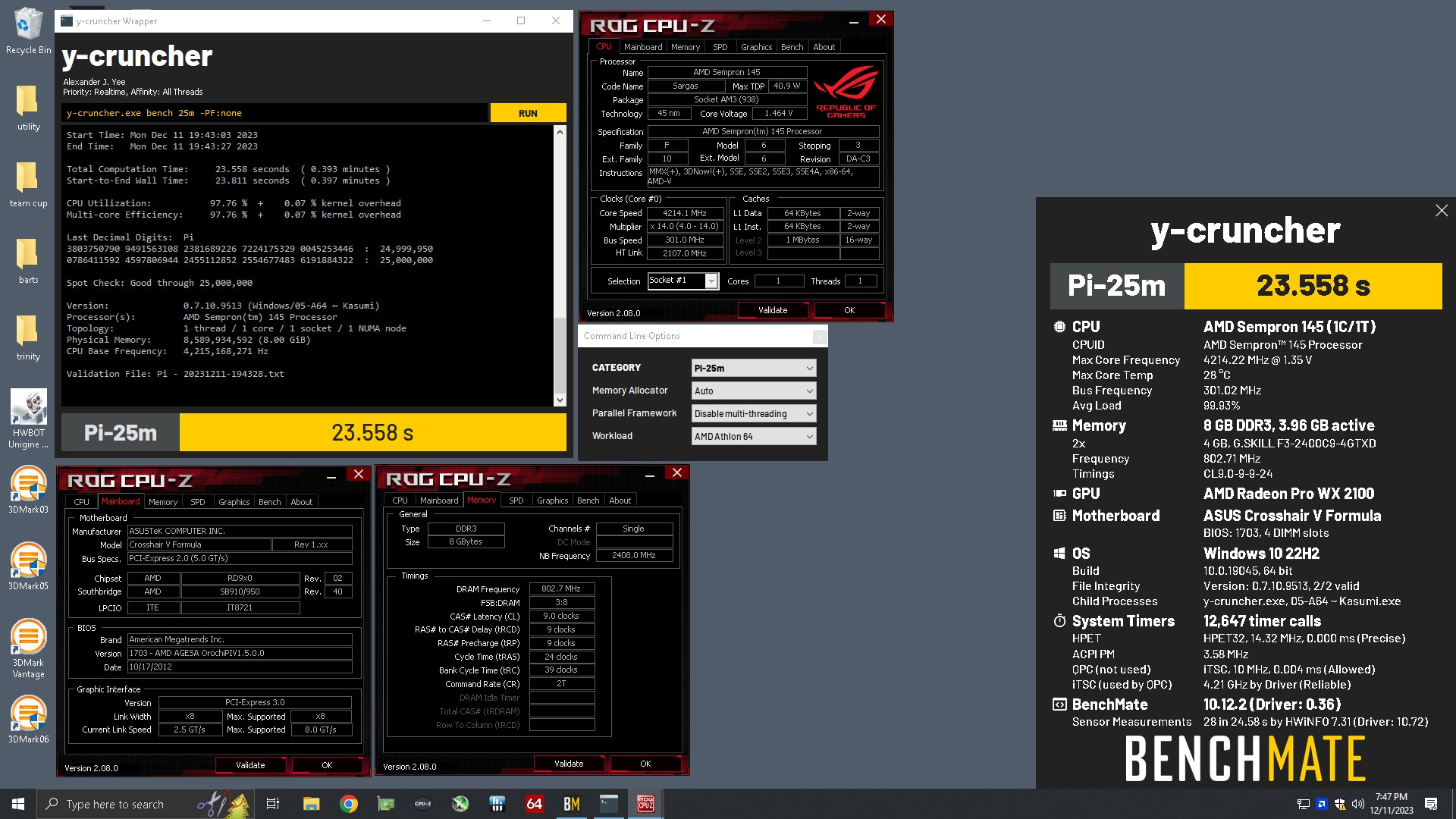Click Validation File text in y-cruncher output
The image size is (1456, 819).
click(x=175, y=374)
